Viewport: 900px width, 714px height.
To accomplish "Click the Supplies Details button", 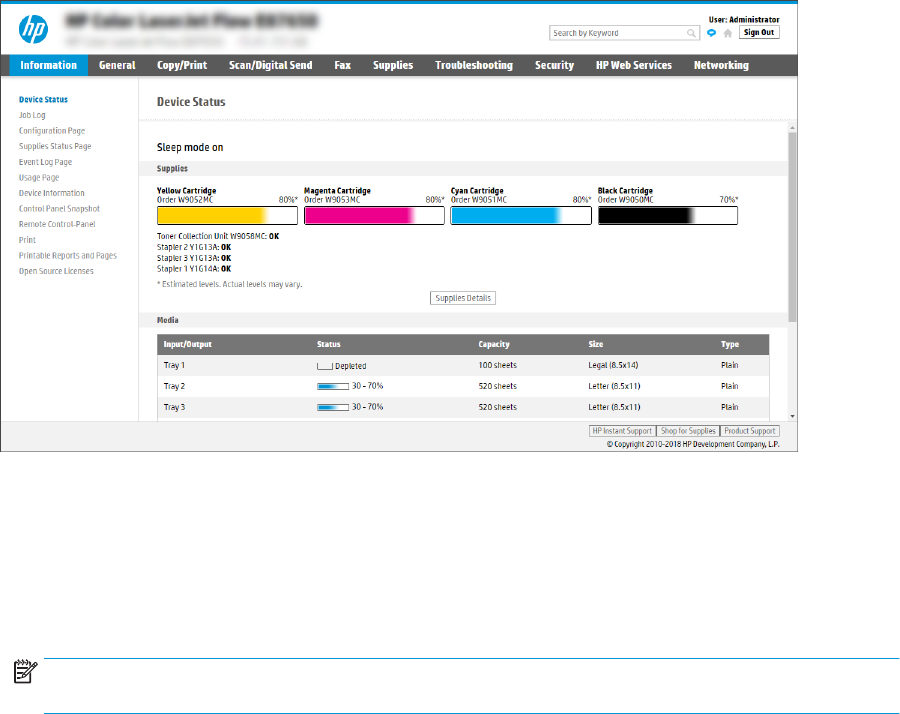I will [463, 298].
